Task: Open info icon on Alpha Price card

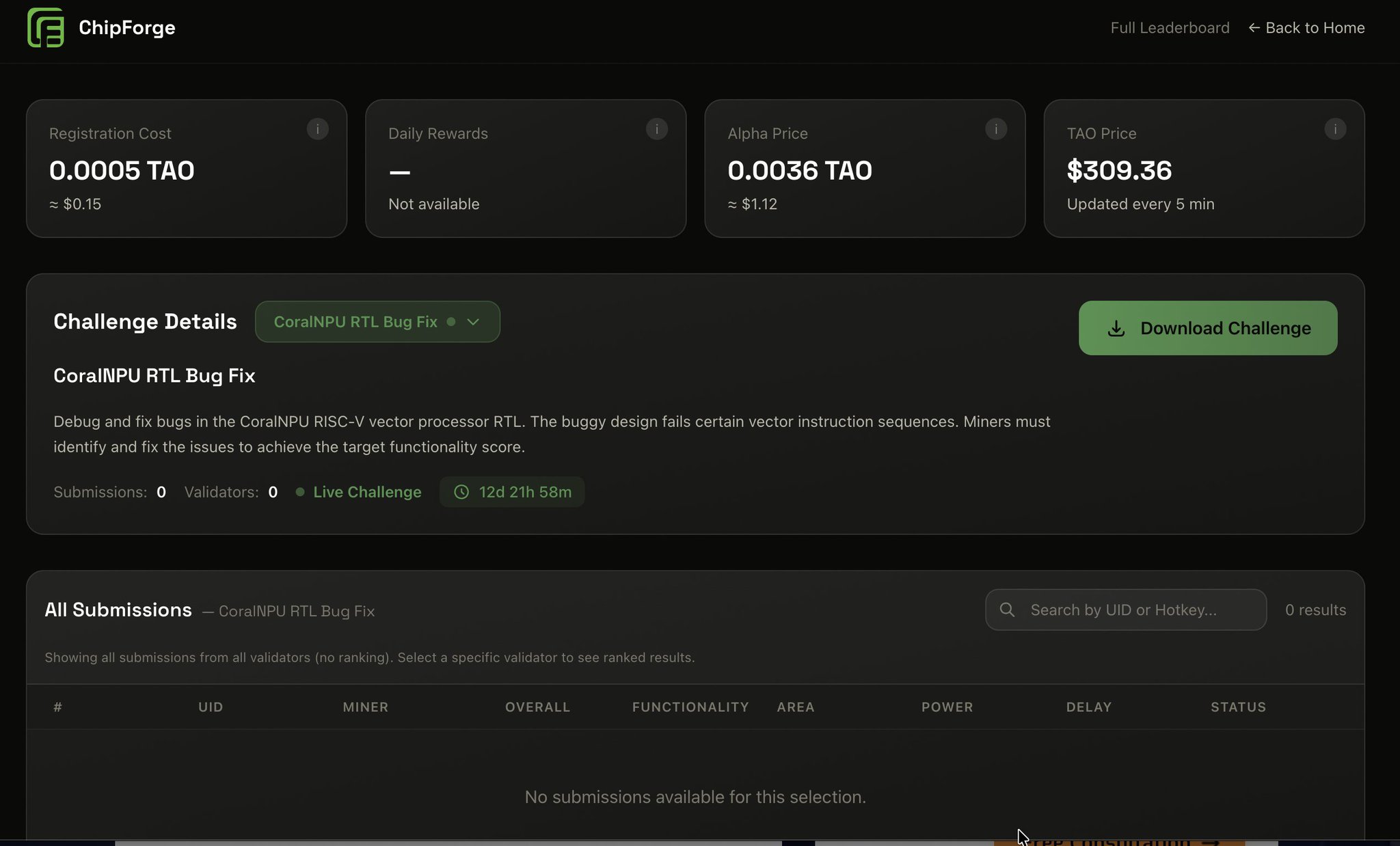Action: (x=995, y=129)
